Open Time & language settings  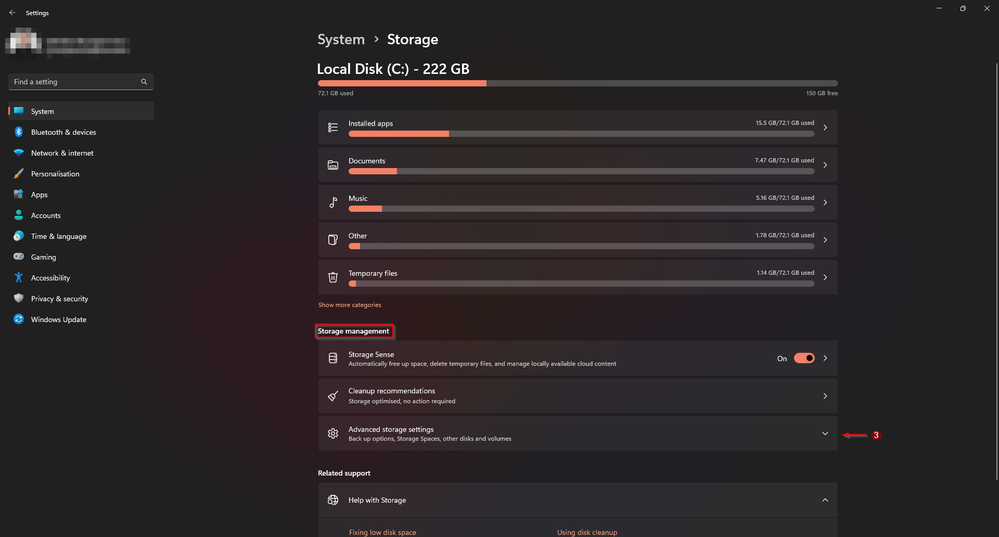58,237
